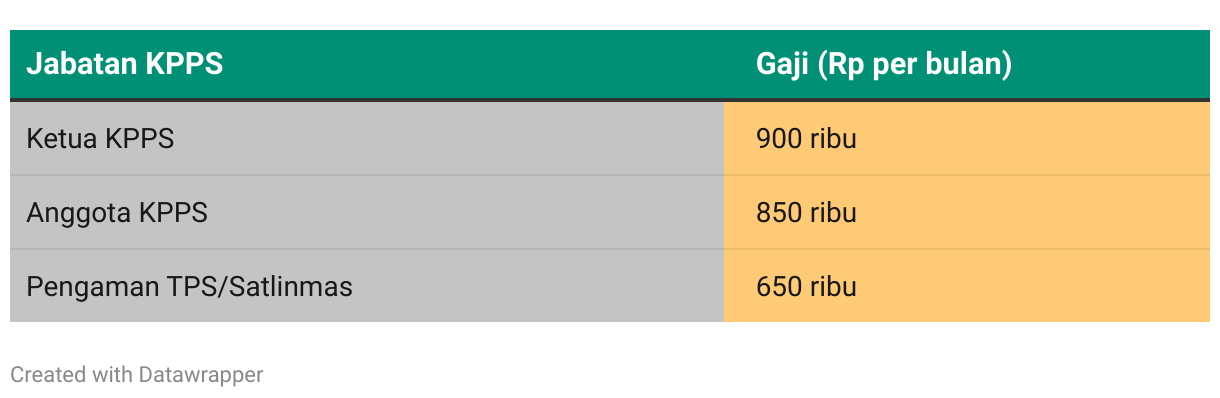Click the 650 ribu salary value
Image resolution: width=1220 pixels, height=398 pixels.
point(806,287)
